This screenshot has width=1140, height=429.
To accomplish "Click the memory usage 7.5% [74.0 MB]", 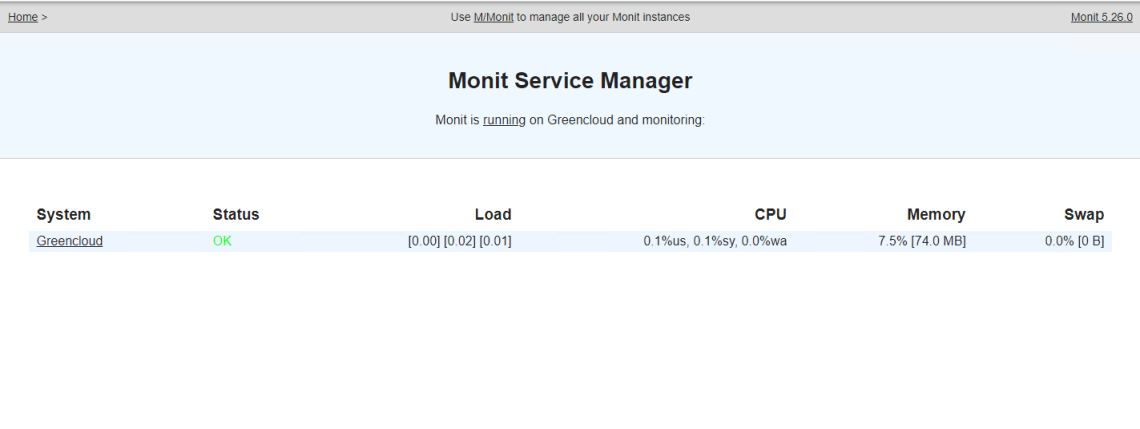I will coord(922,241).
